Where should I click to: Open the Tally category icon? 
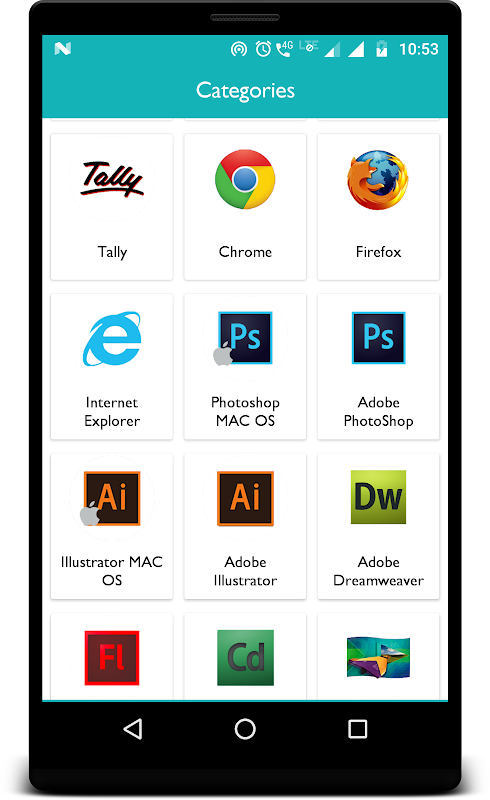click(x=112, y=179)
